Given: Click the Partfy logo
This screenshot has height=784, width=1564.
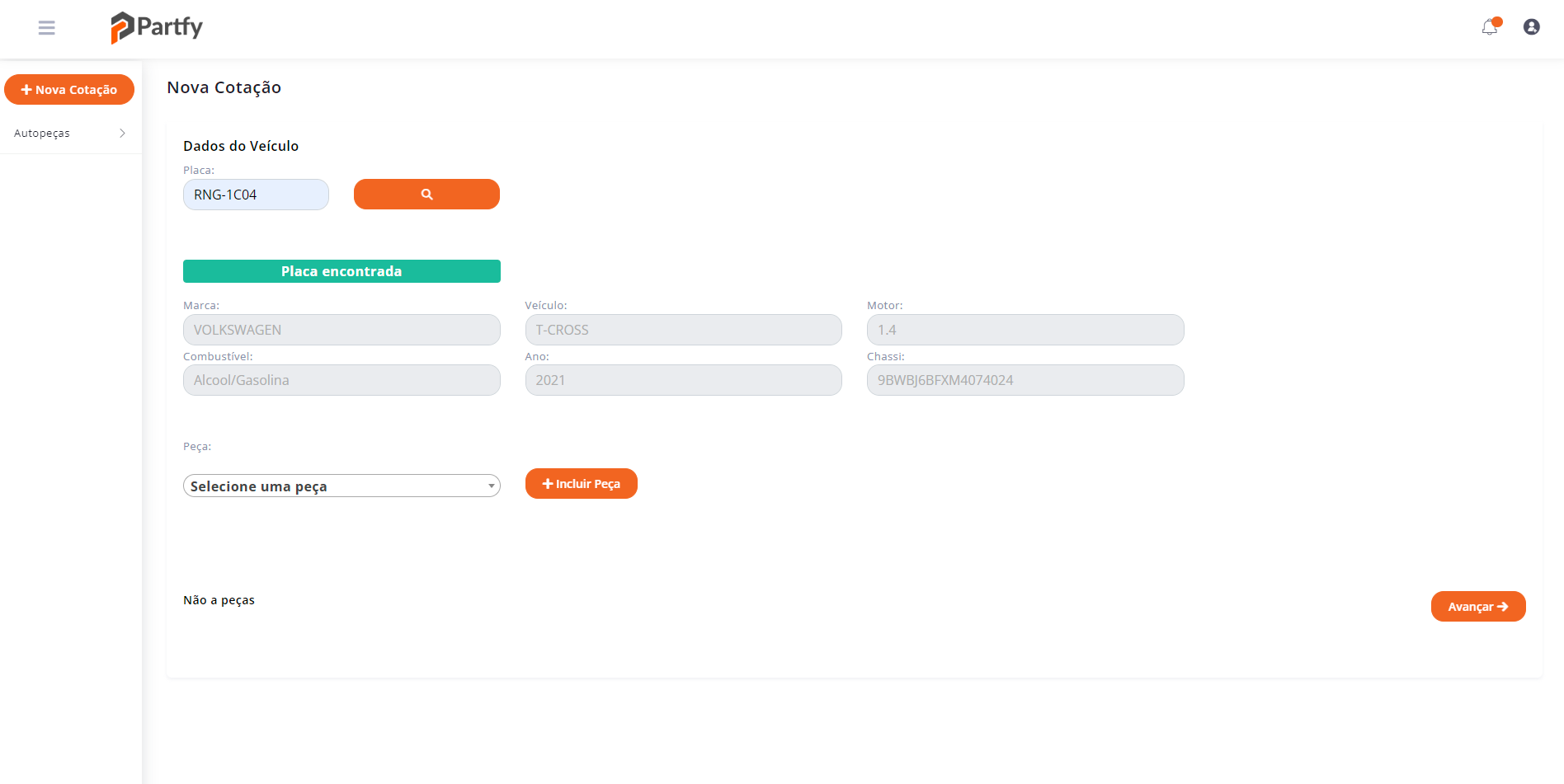Looking at the screenshot, I should [x=157, y=27].
